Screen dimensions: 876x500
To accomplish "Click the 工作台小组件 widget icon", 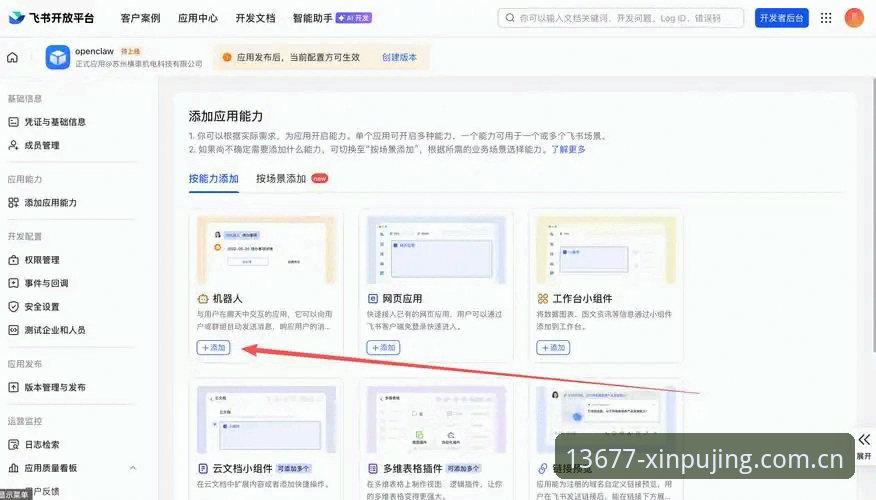I will pos(542,299).
